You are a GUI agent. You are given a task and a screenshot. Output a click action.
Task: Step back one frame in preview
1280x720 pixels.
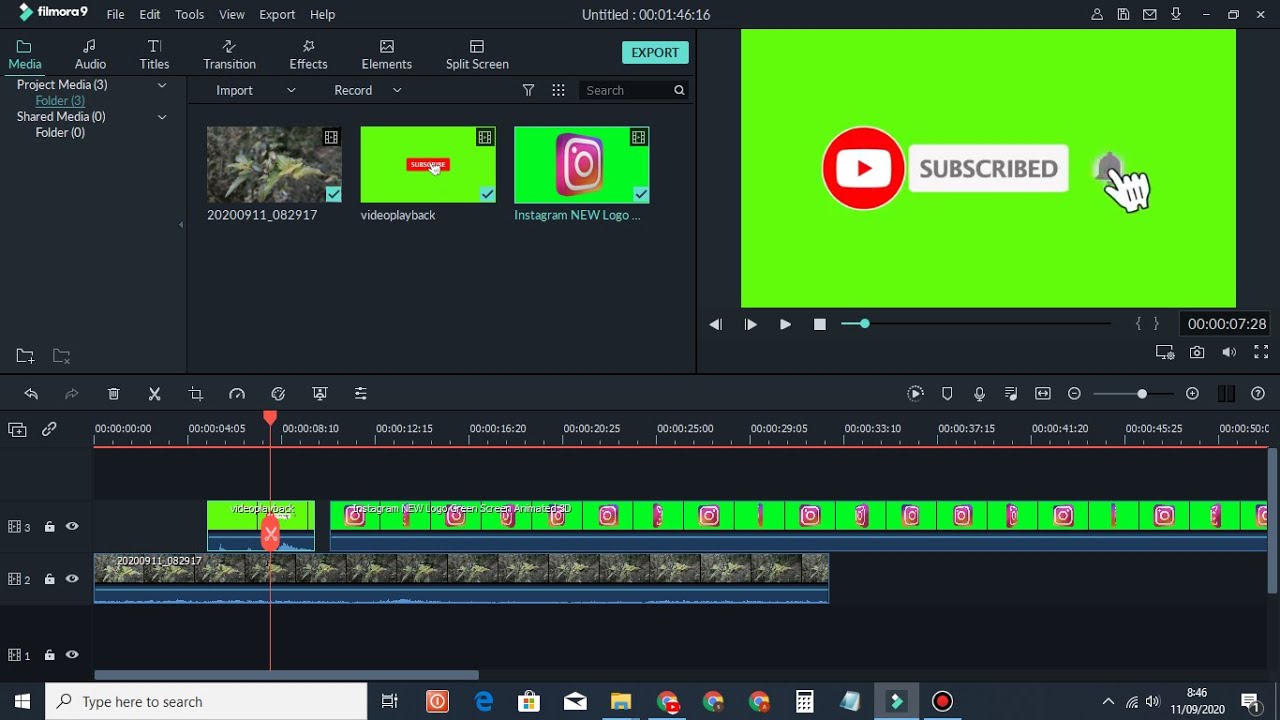pyautogui.click(x=715, y=324)
